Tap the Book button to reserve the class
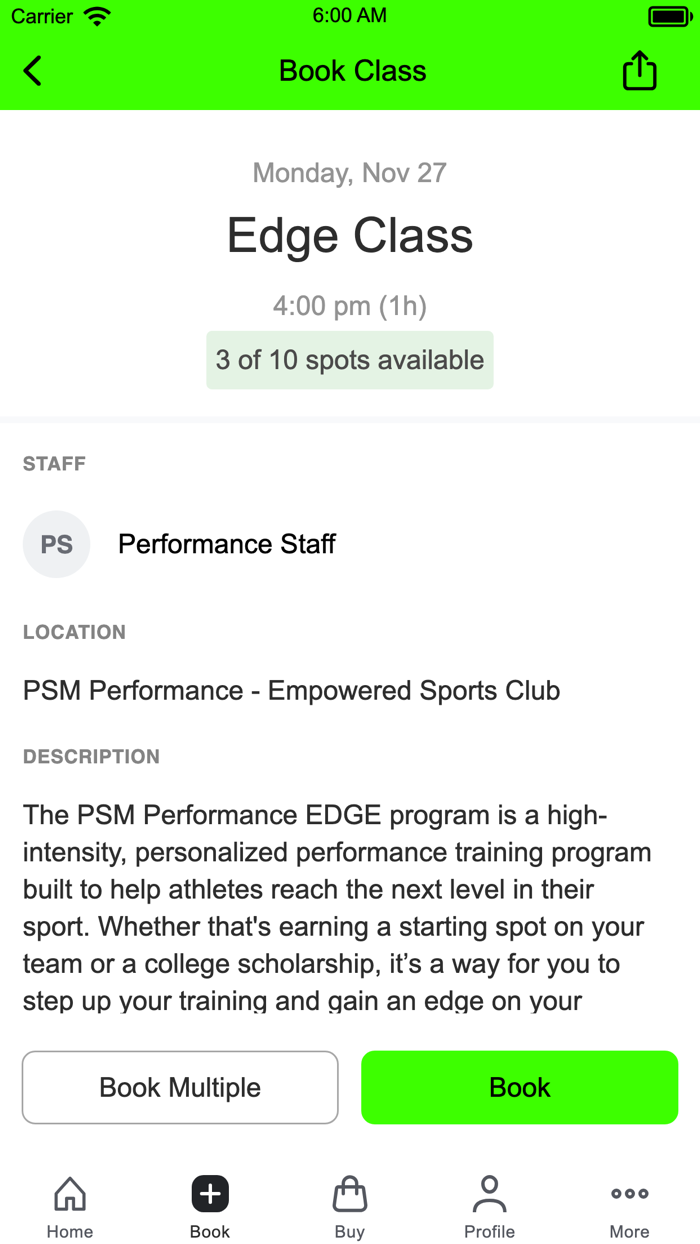700x1244 pixels. point(519,1087)
